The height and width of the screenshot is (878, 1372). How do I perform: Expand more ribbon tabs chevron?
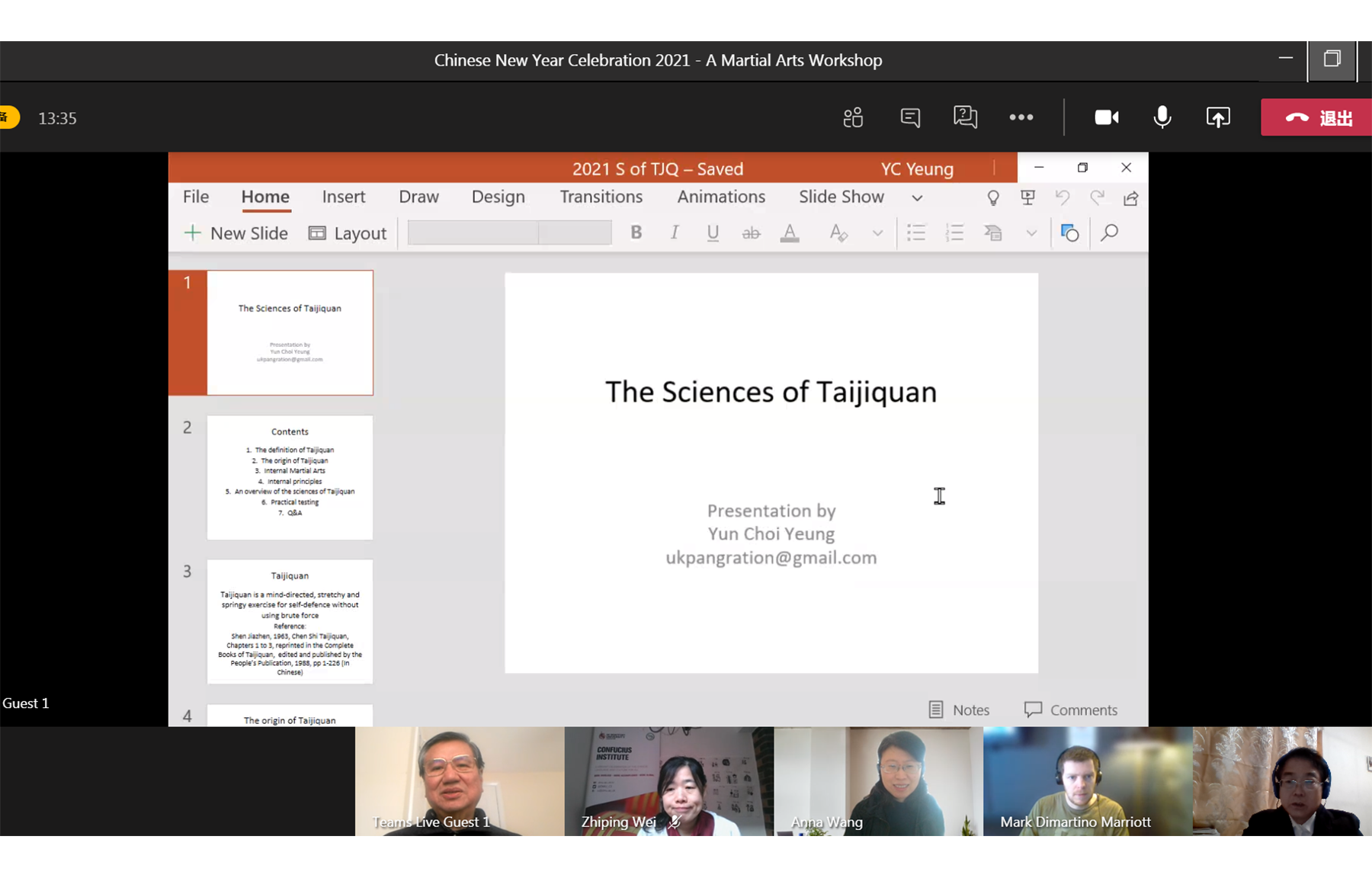[x=917, y=198]
